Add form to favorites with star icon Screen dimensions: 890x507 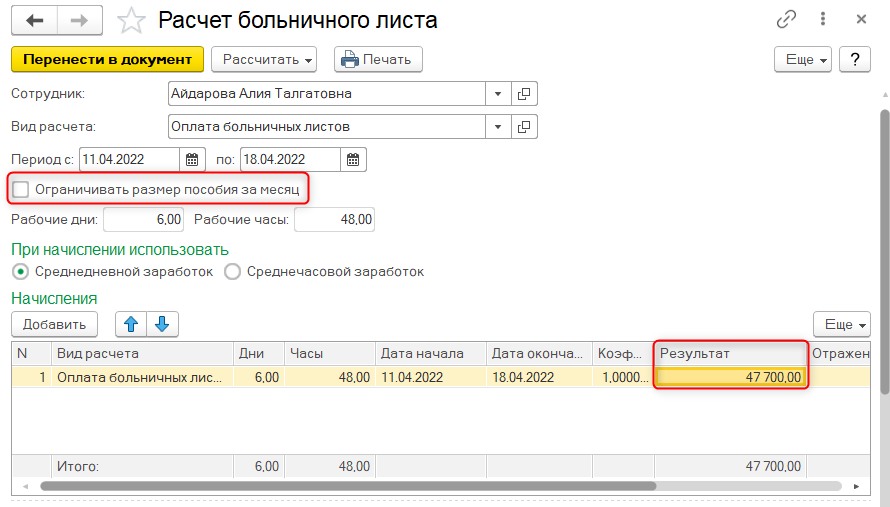(x=130, y=21)
